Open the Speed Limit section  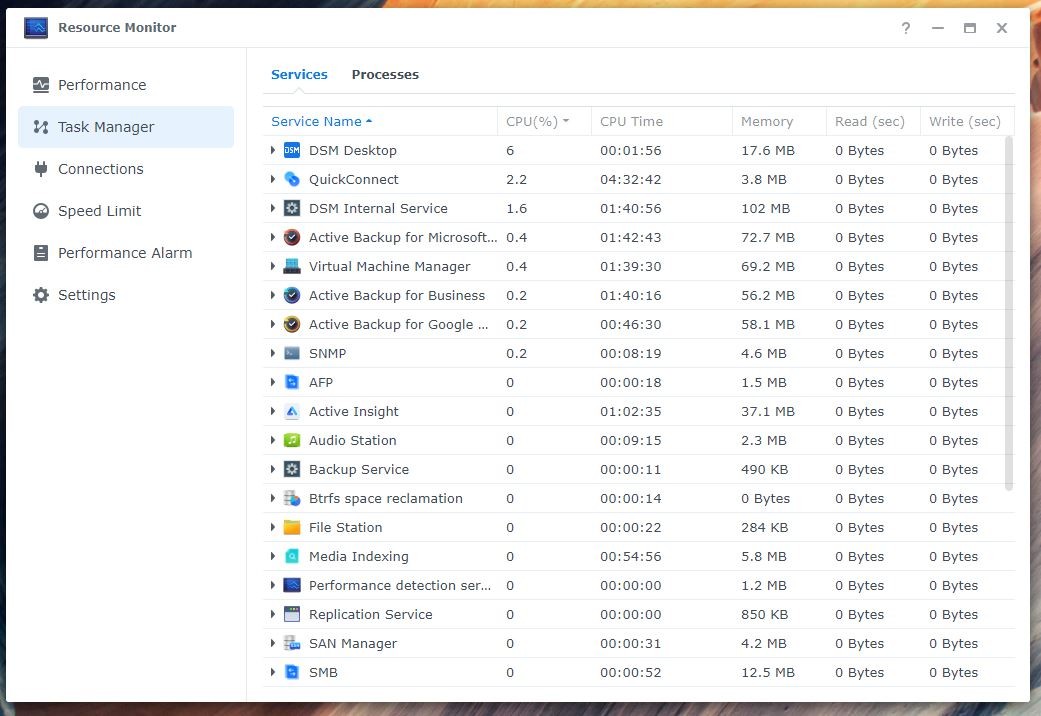tap(126, 211)
